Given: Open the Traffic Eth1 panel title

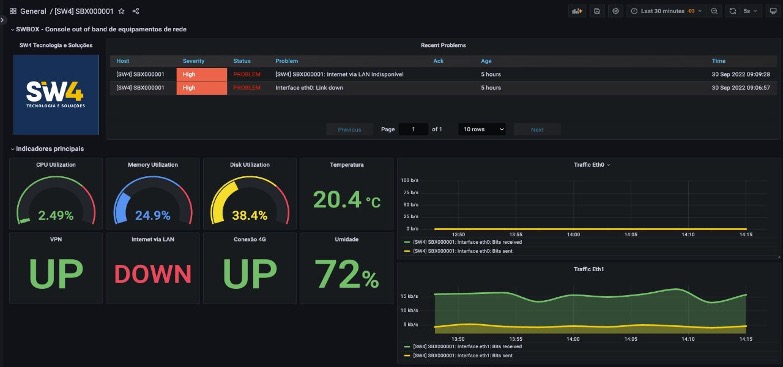Looking at the screenshot, I should pos(589,269).
